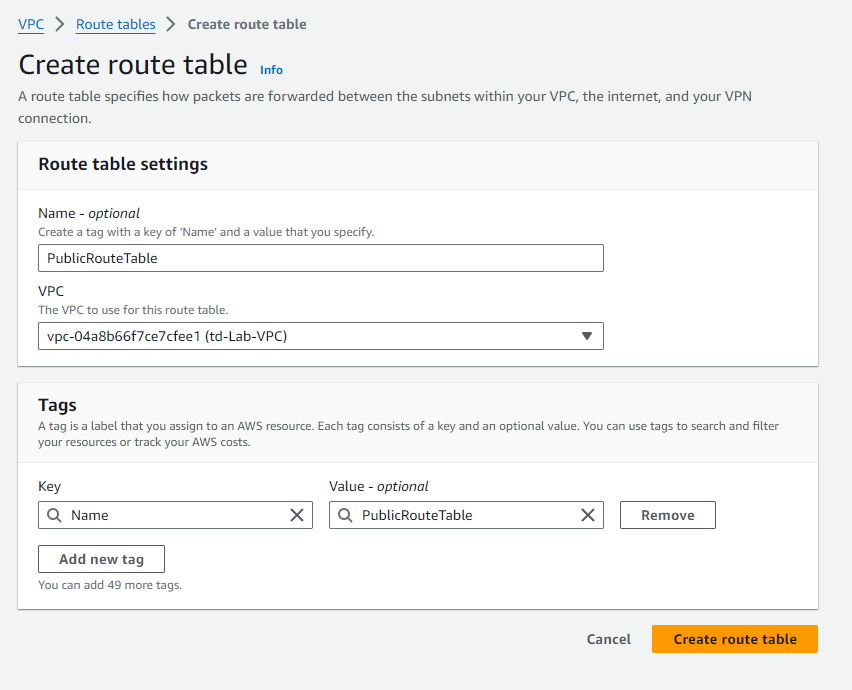Screen dimensions: 852x690
Task: Click 'Name - optional' field label
Action: (x=89, y=214)
